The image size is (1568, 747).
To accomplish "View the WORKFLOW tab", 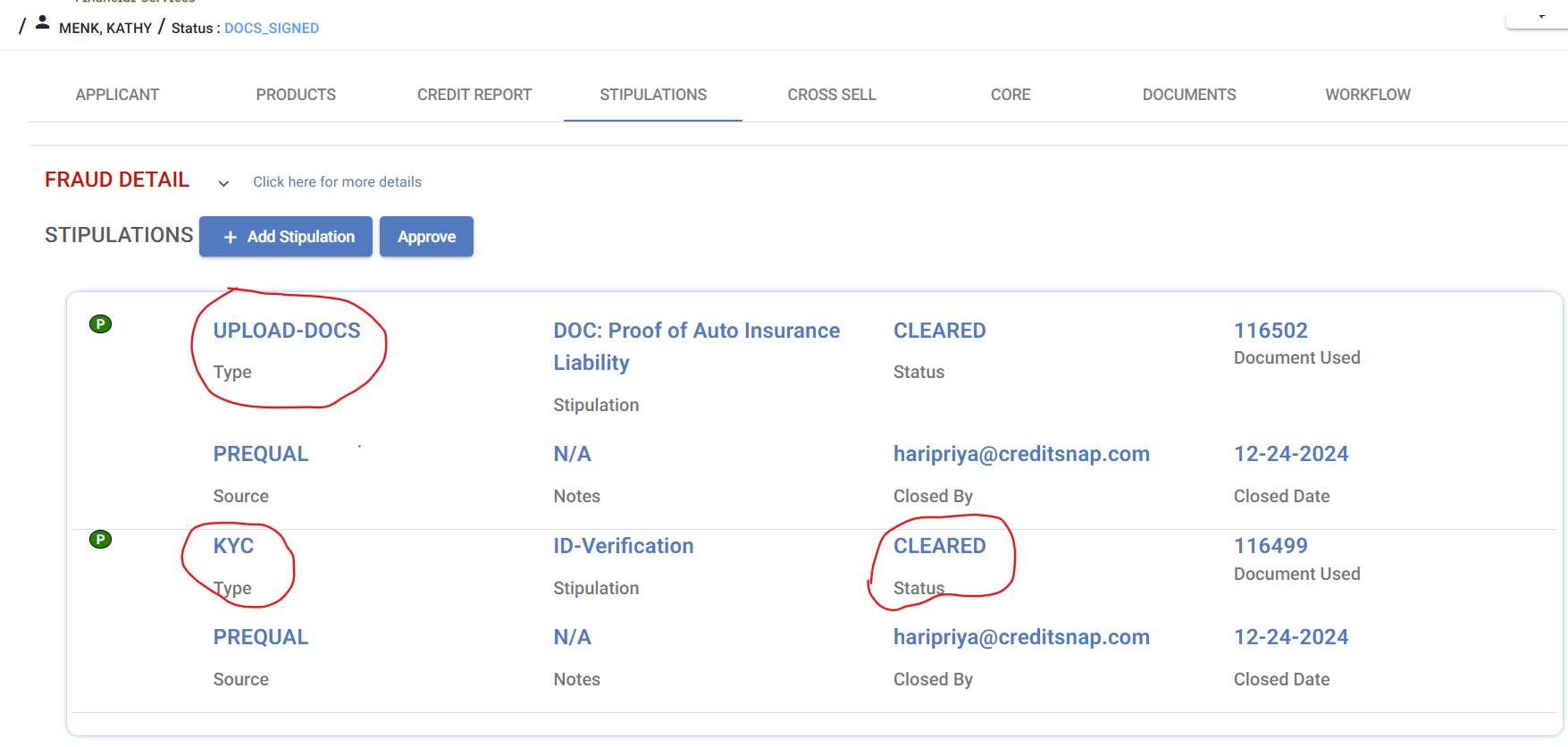I will click(1368, 95).
